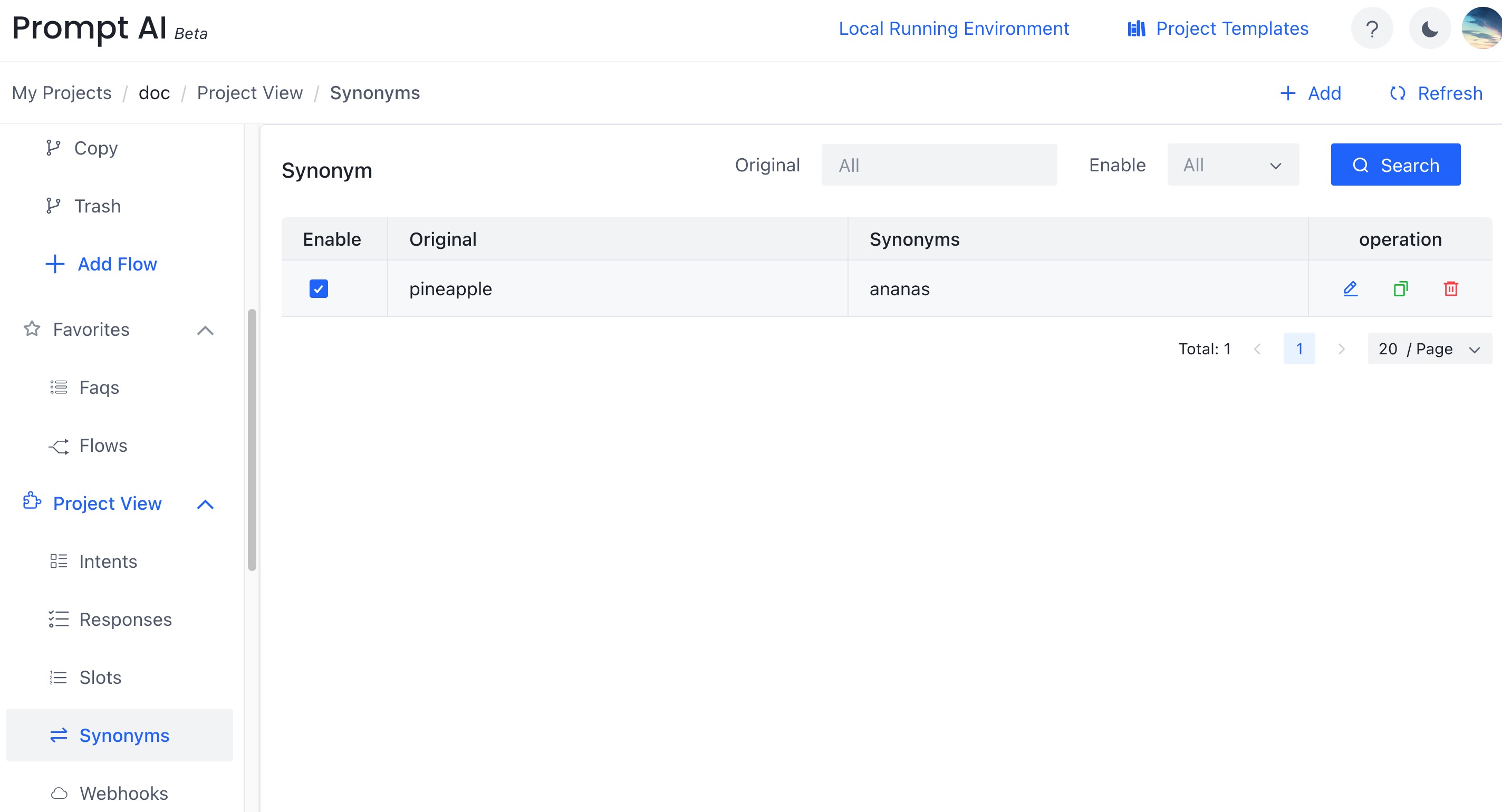Click the previous page arrow
The height and width of the screenshot is (812, 1502).
coord(1257,349)
